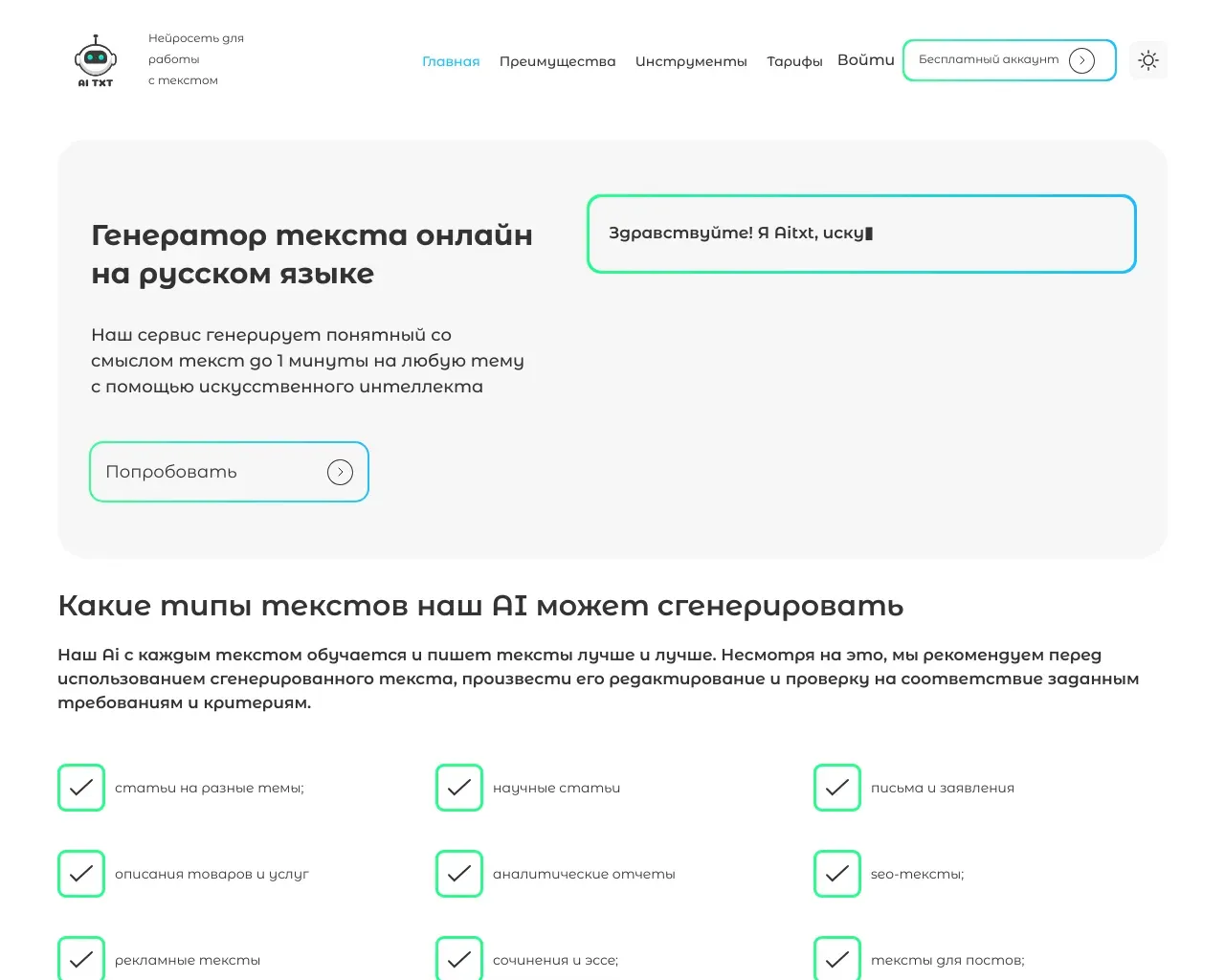Toggle the light/dark theme sun icon

1148,60
